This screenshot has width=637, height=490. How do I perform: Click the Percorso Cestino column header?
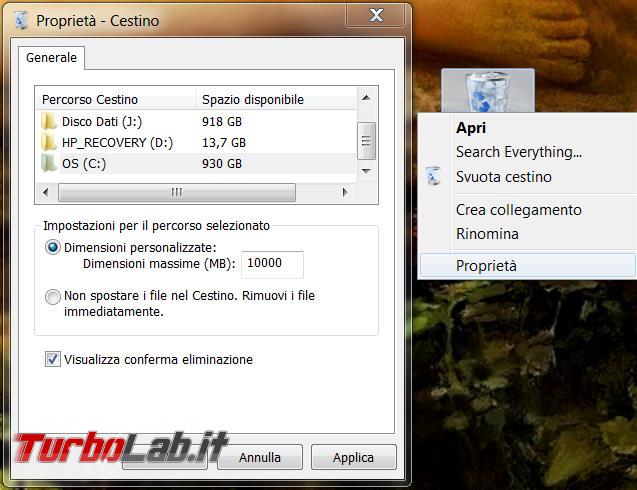(x=116, y=100)
